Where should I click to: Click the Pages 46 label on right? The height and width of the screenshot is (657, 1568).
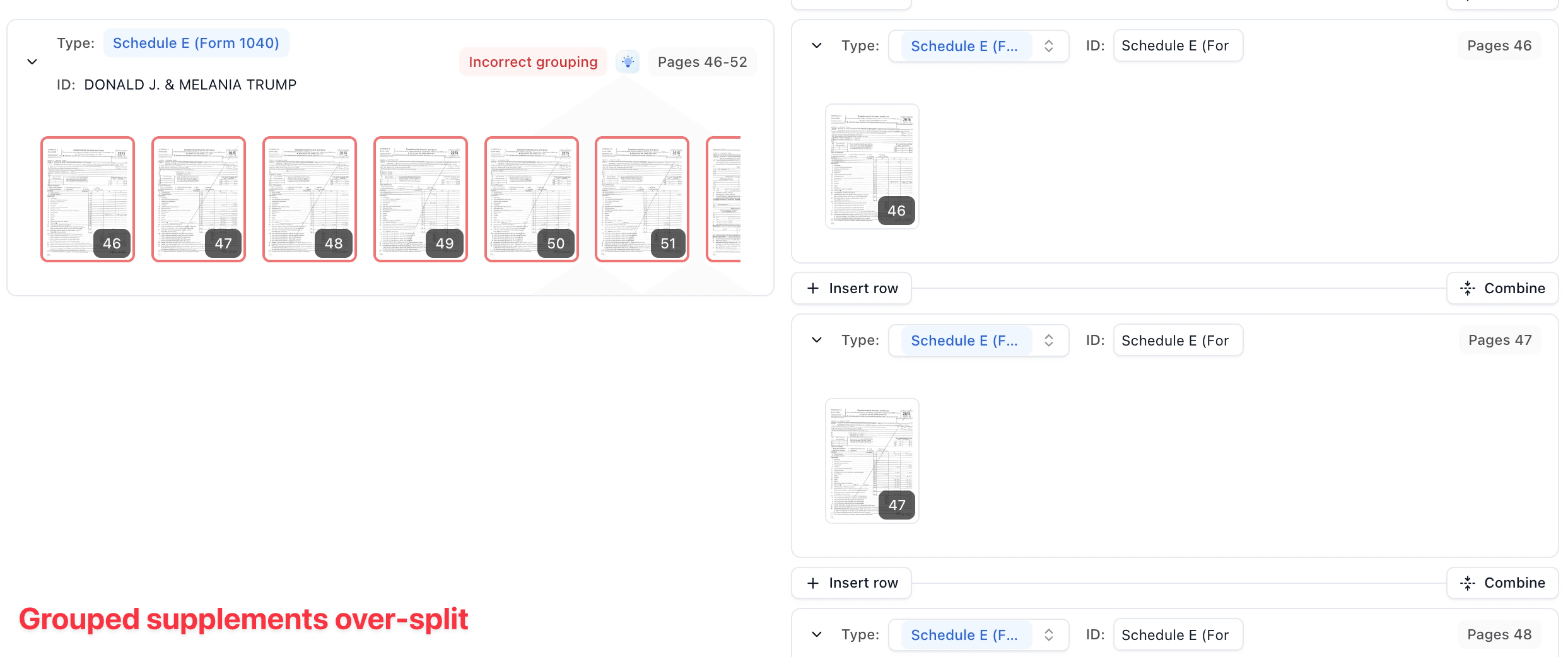1499,45
